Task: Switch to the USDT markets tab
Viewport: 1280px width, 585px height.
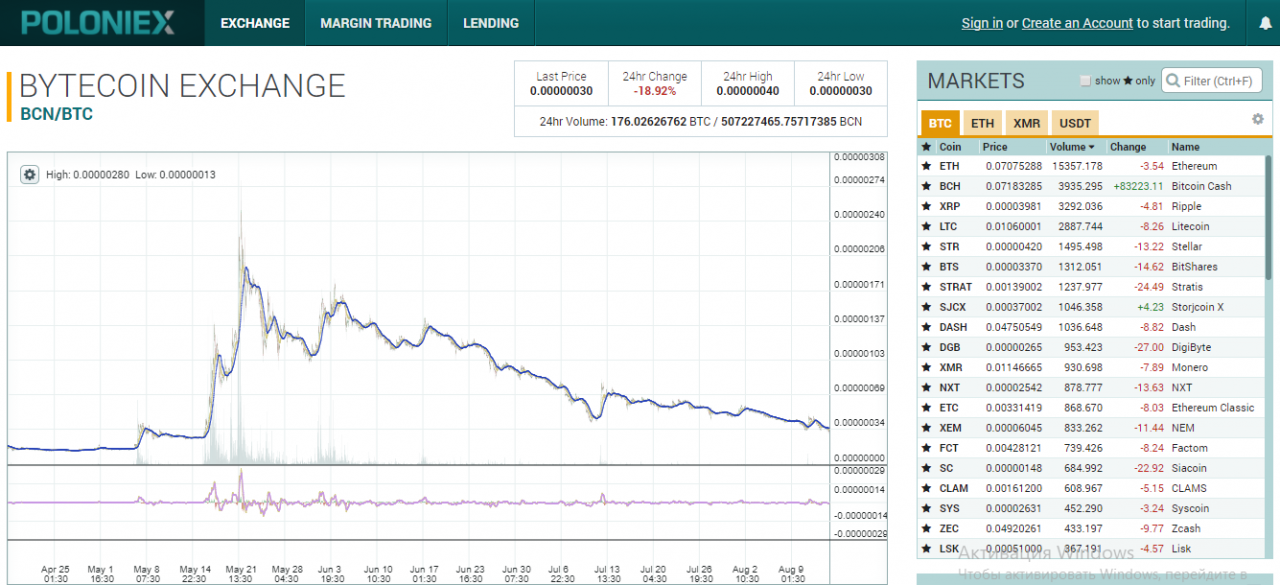Action: tap(1075, 124)
